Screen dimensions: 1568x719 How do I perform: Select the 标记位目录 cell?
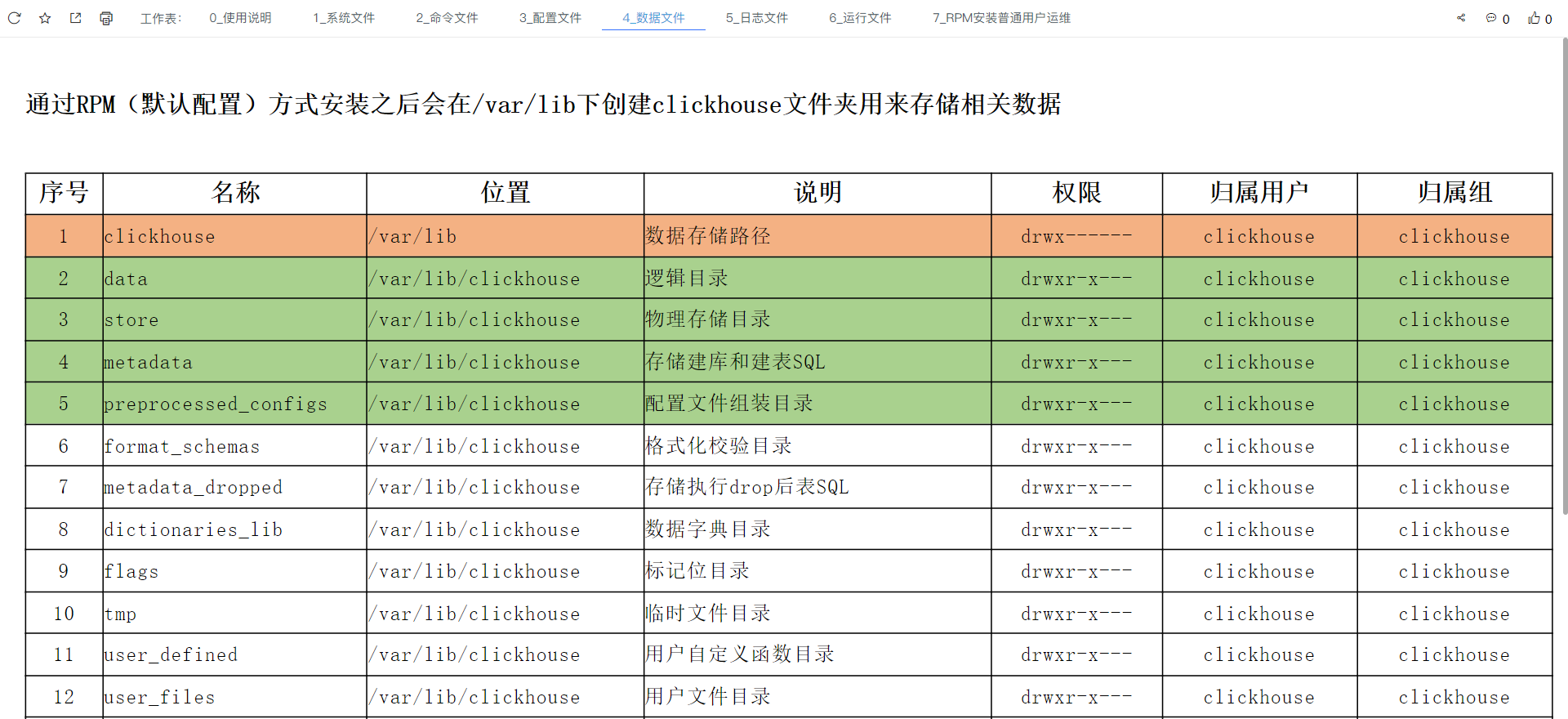(x=817, y=571)
